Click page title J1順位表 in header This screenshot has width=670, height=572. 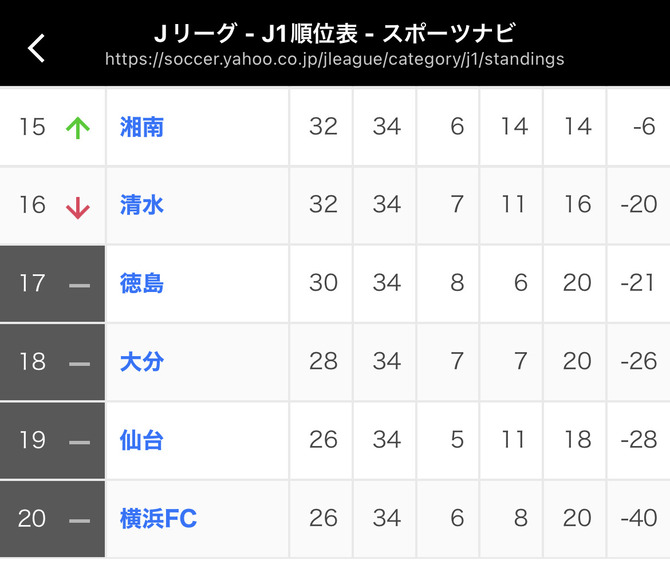310,33
